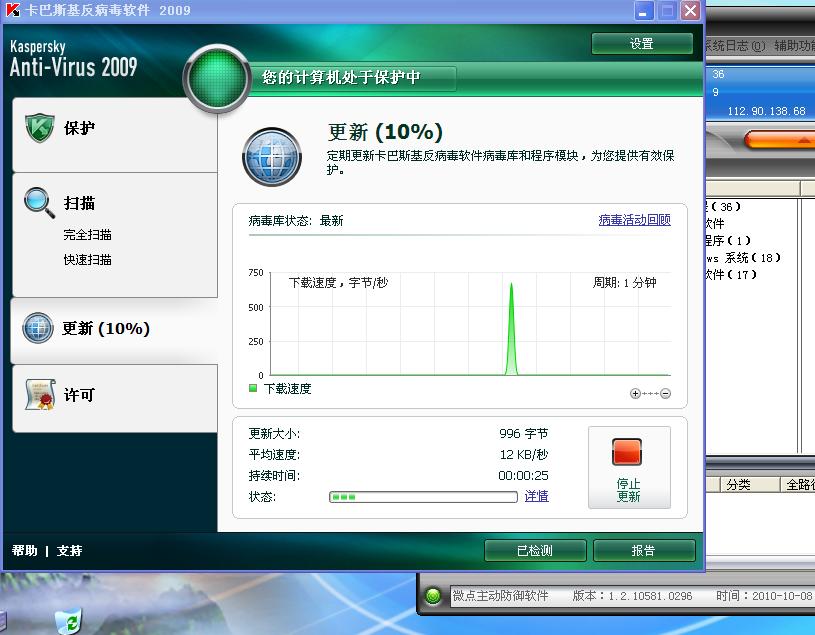815x635 pixels.
Task: Select 版本: 1.2.10581.0296 text in status bar
Action: [x=632, y=596]
